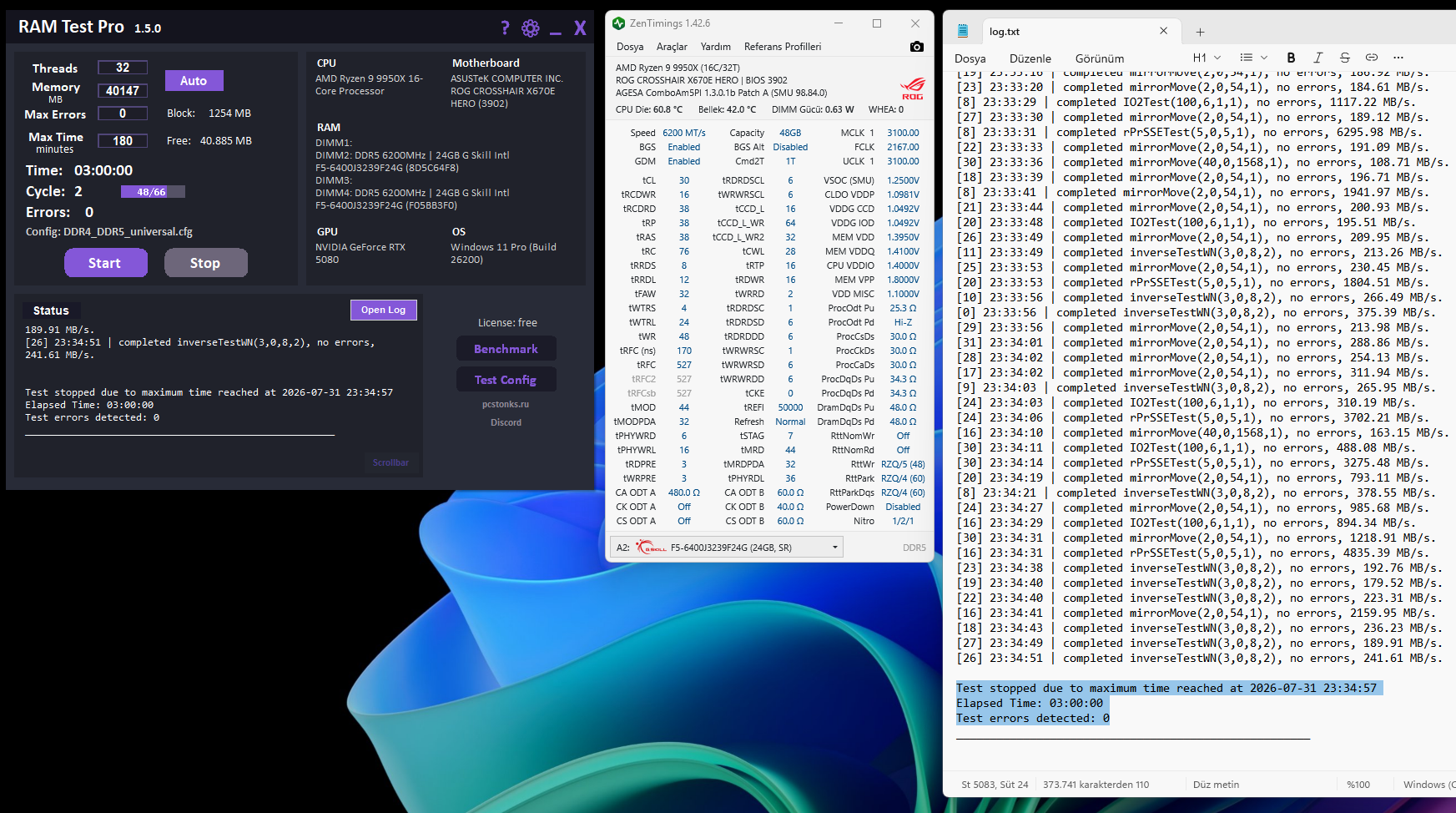
Task: Take a screenshot with ZenTimings camera icon
Action: coord(917,47)
